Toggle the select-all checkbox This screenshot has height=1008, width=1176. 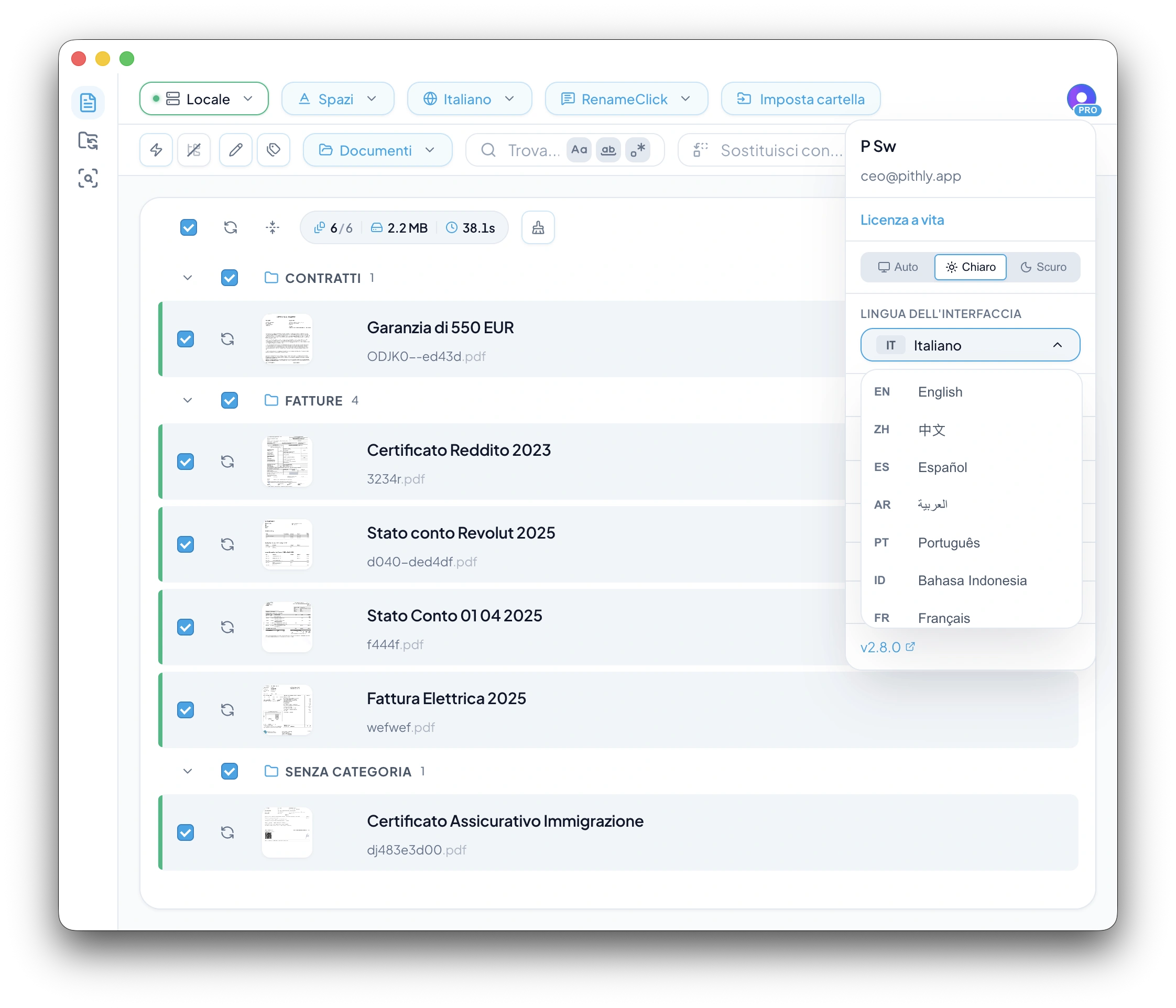coord(189,227)
